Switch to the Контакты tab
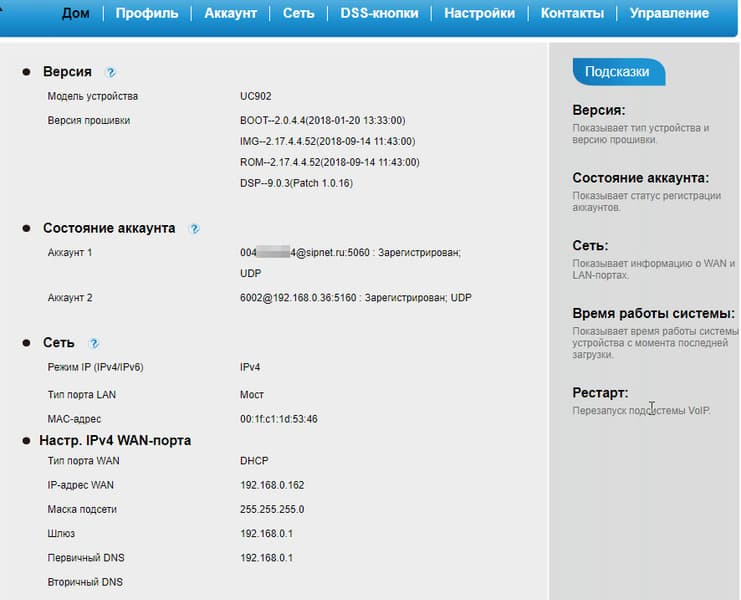 (x=572, y=13)
